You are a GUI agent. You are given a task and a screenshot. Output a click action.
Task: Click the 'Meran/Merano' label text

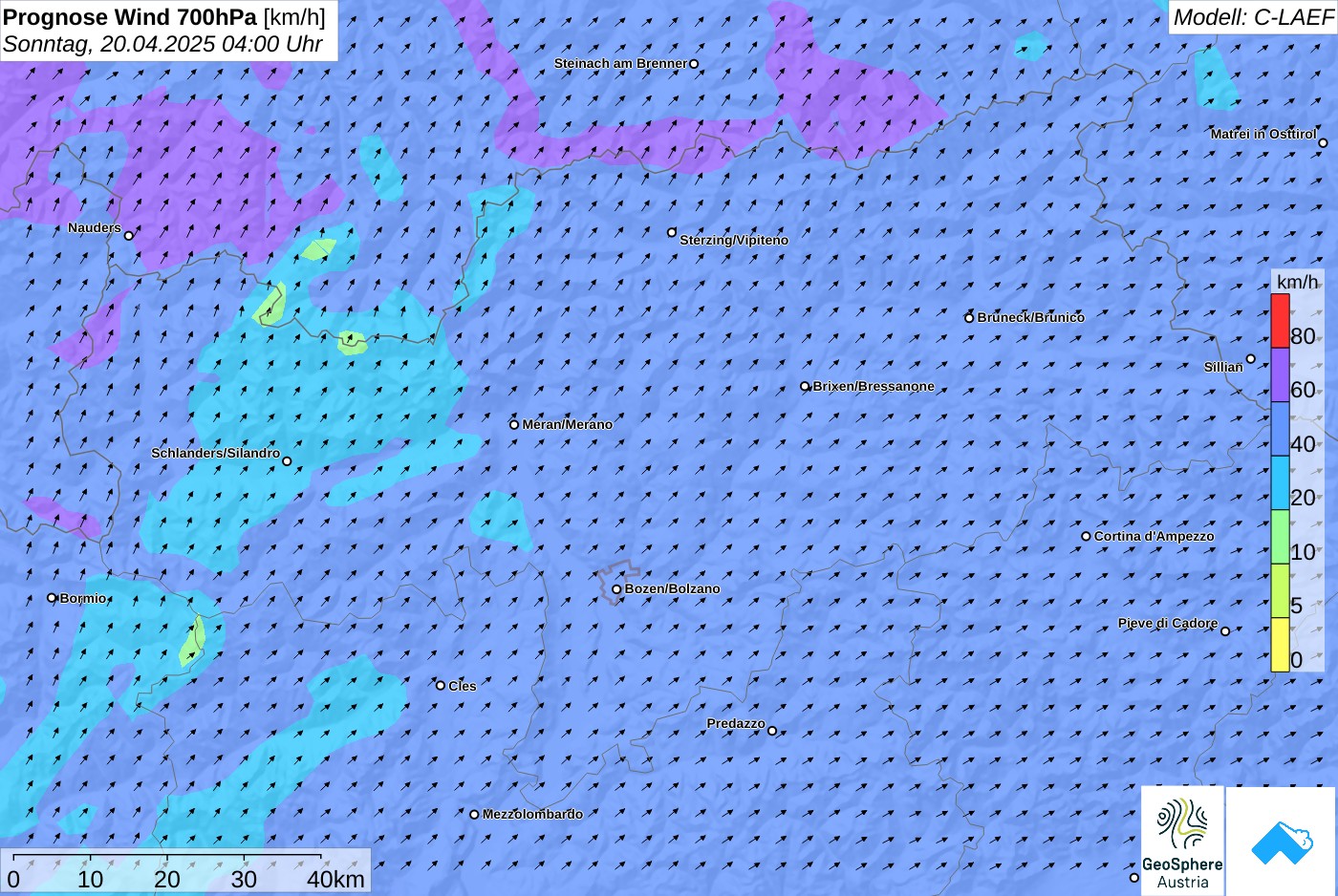(x=568, y=424)
